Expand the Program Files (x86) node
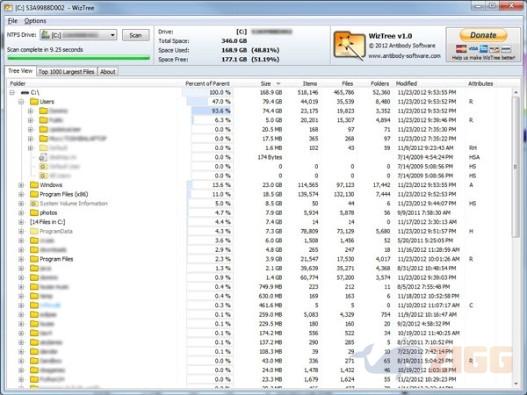The height and width of the screenshot is (395, 527). [21, 194]
